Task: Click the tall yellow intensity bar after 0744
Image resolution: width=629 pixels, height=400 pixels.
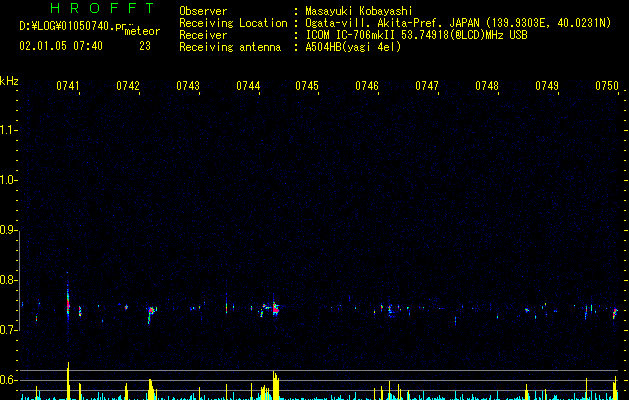Action: pyautogui.click(x=276, y=385)
